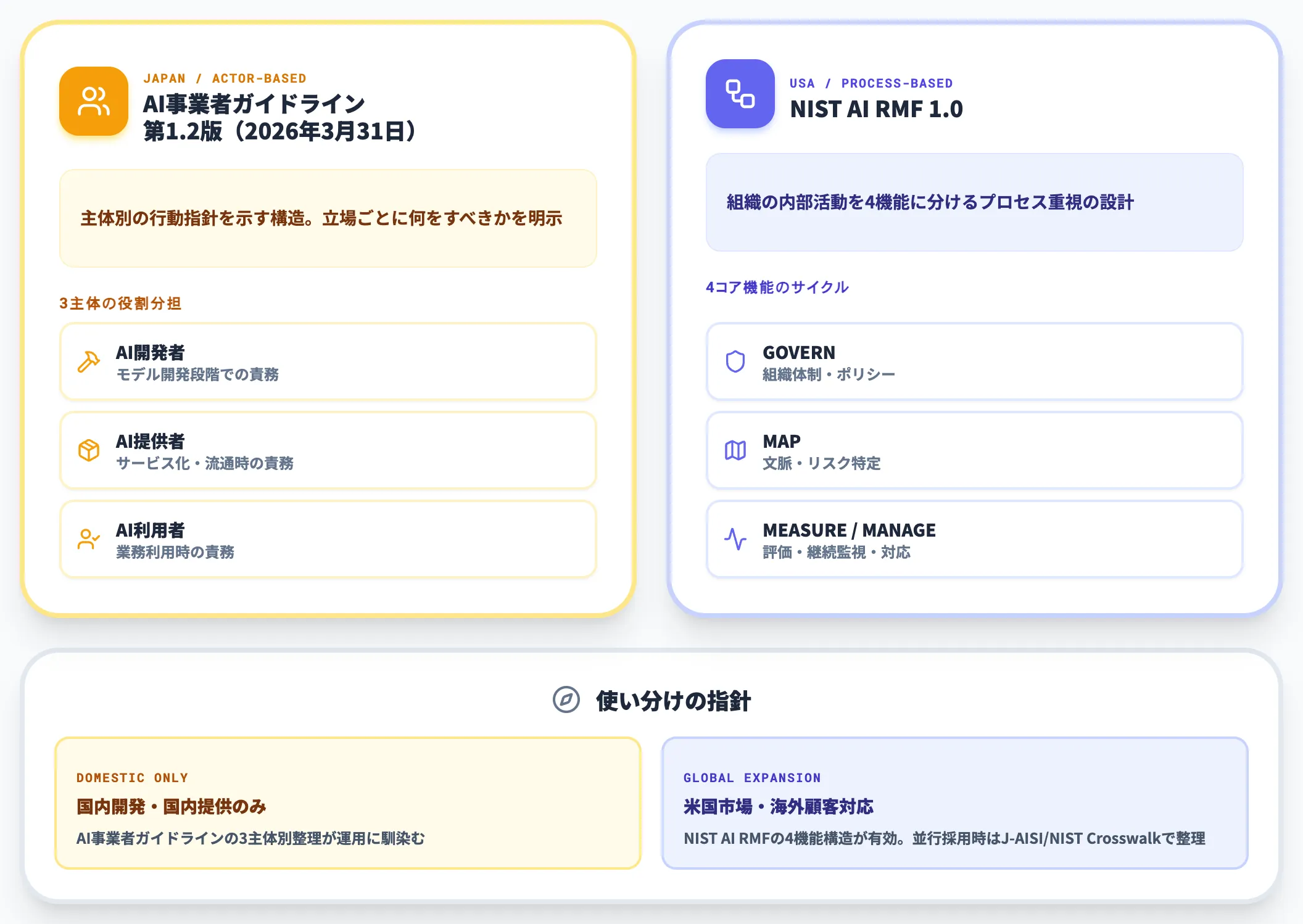
Task: Click the box icon in the AI提供者 row
Action: pos(89,450)
